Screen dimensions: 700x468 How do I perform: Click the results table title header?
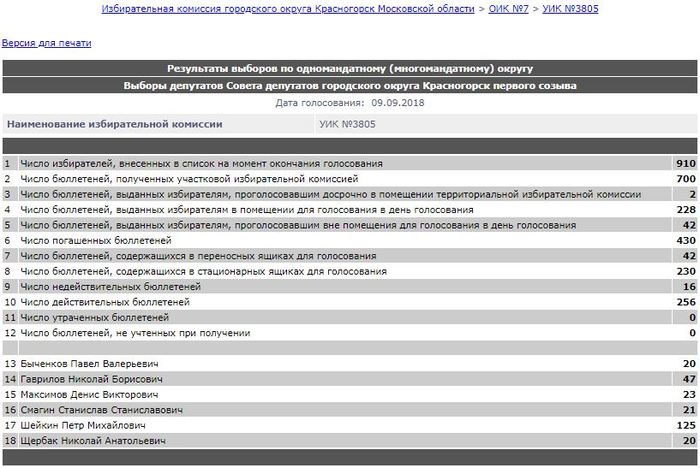click(350, 69)
